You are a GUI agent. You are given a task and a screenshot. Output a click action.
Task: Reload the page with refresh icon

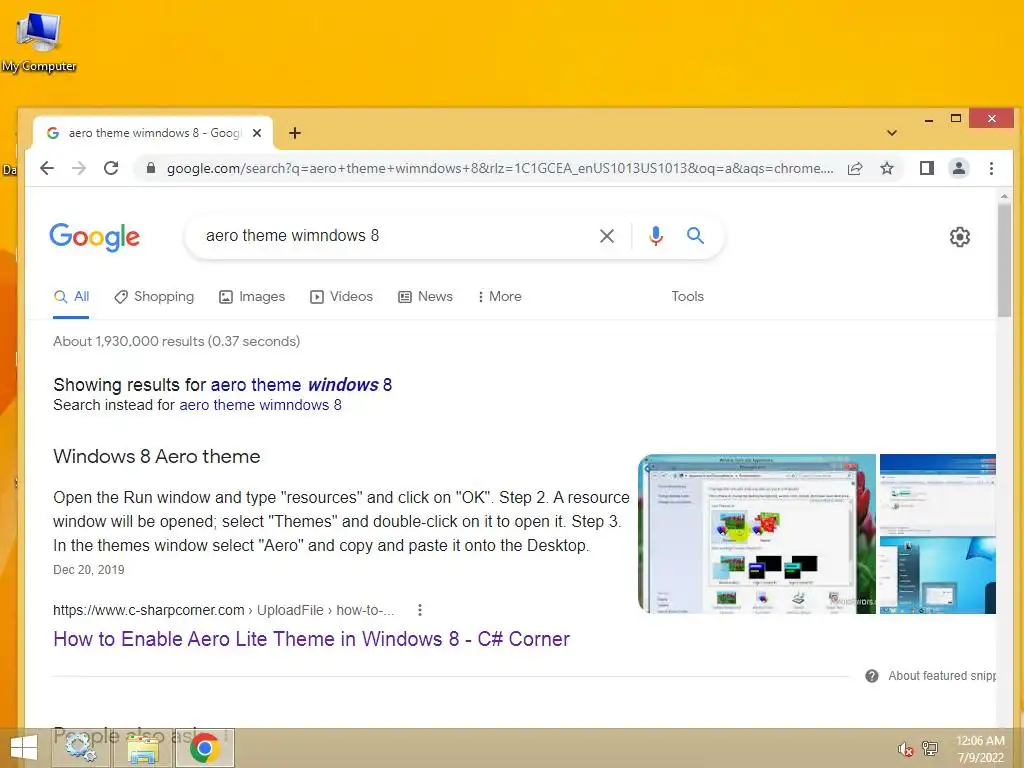pos(111,168)
